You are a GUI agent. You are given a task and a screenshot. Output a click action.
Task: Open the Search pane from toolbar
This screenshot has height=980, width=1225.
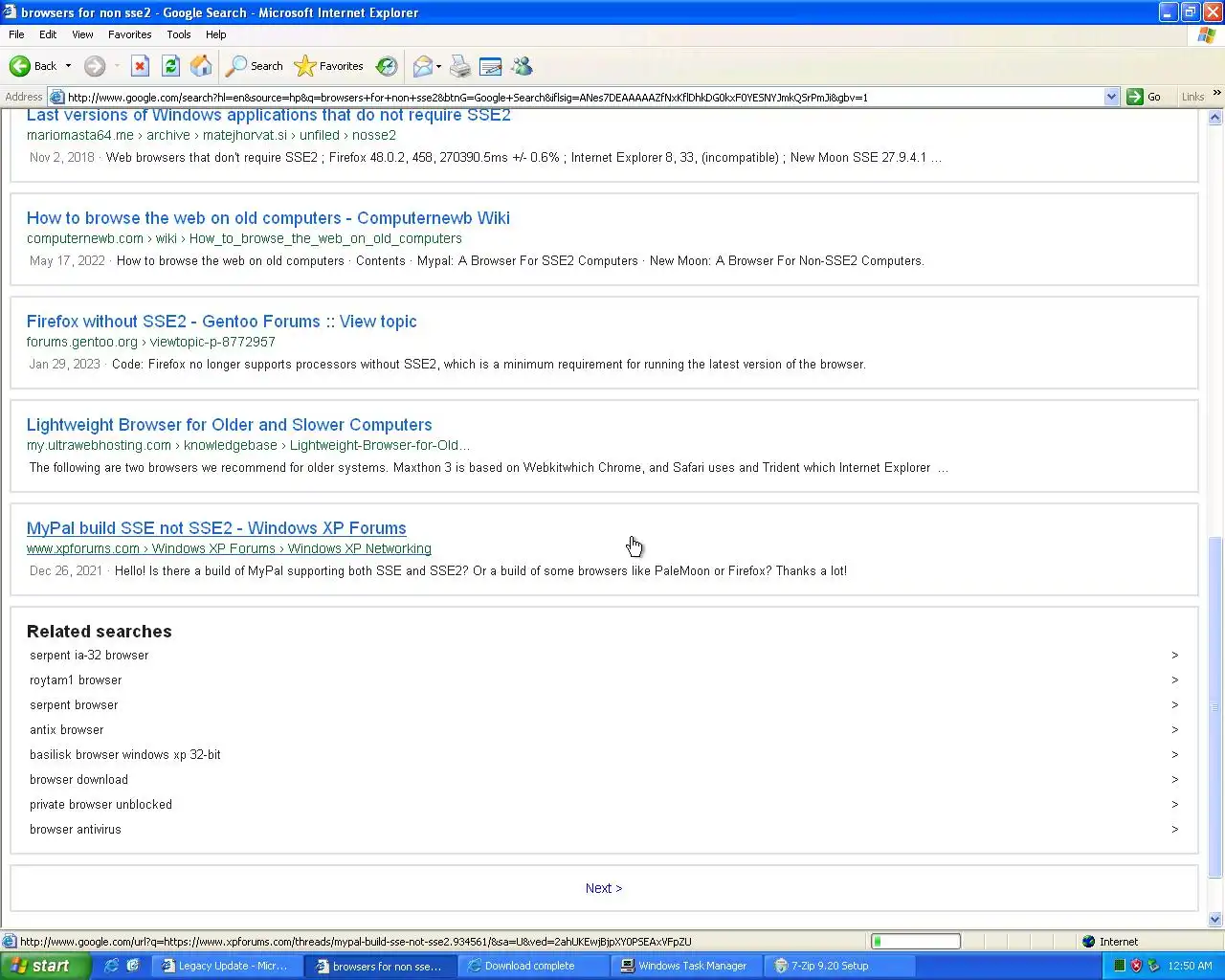(255, 66)
